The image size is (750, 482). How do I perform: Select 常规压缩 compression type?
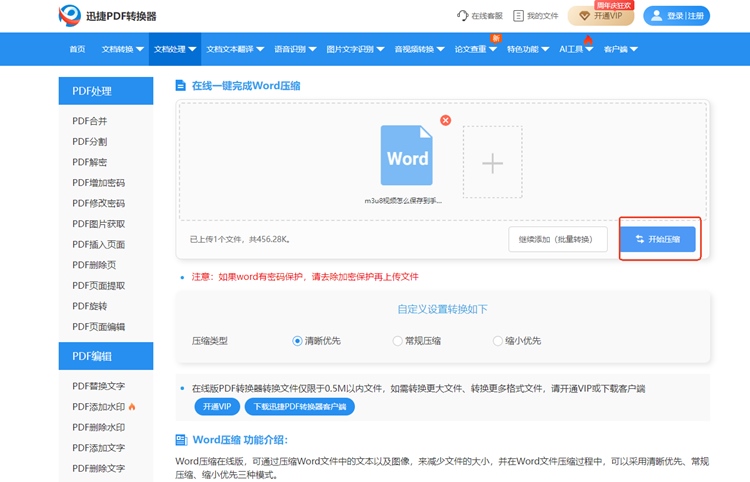pyautogui.click(x=417, y=341)
